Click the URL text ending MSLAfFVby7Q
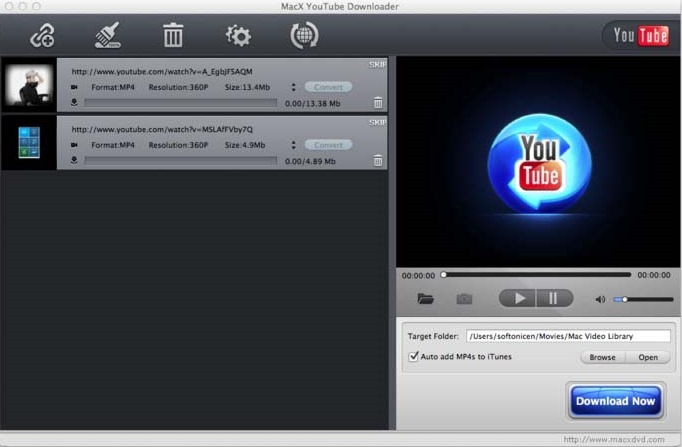Image resolution: width=682 pixels, height=447 pixels. [x=162, y=129]
